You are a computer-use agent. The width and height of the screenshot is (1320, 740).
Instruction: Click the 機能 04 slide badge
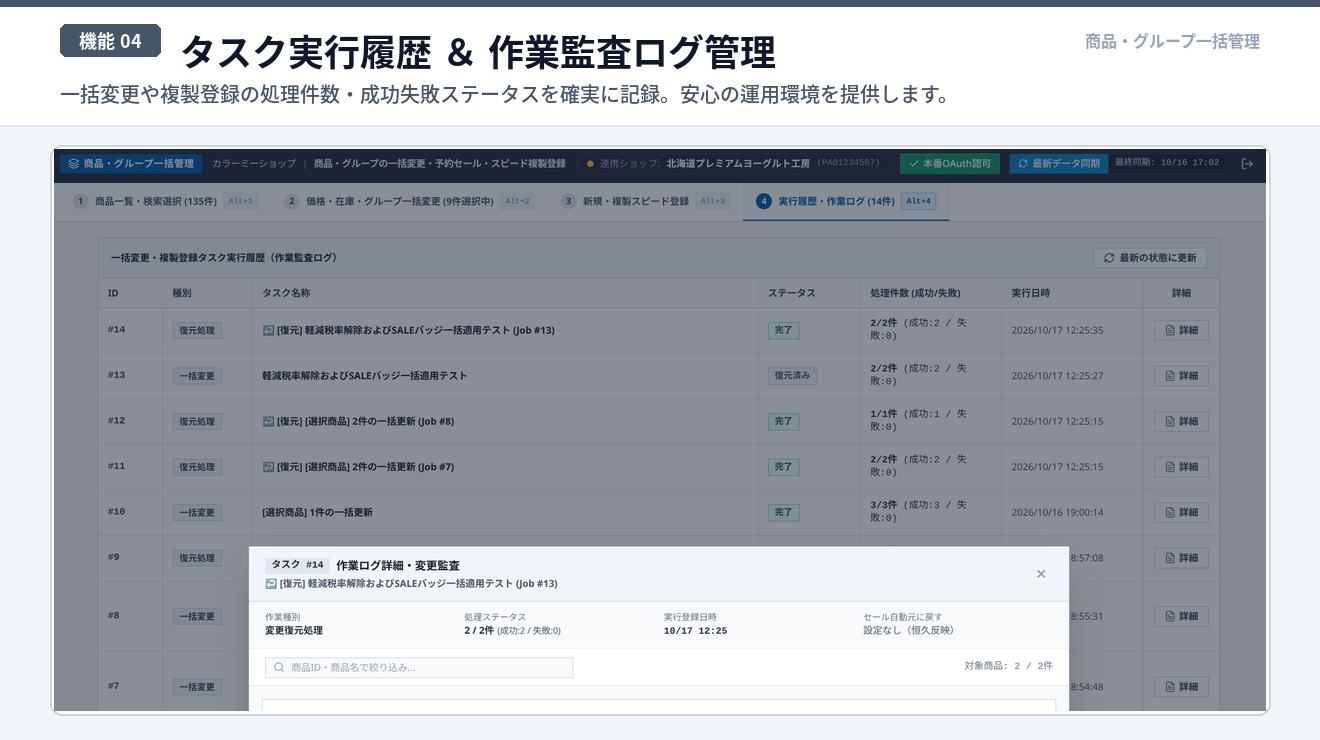pos(110,41)
